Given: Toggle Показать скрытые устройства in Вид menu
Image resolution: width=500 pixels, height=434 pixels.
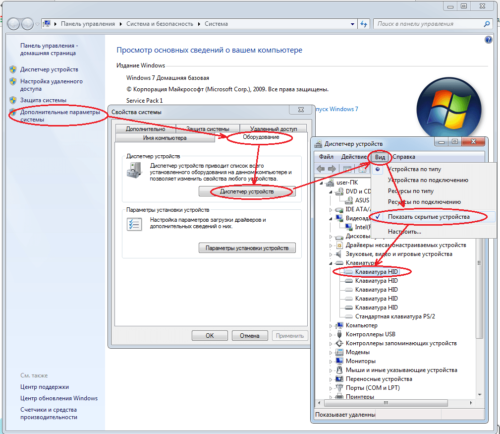Looking at the screenshot, I should click(x=428, y=217).
